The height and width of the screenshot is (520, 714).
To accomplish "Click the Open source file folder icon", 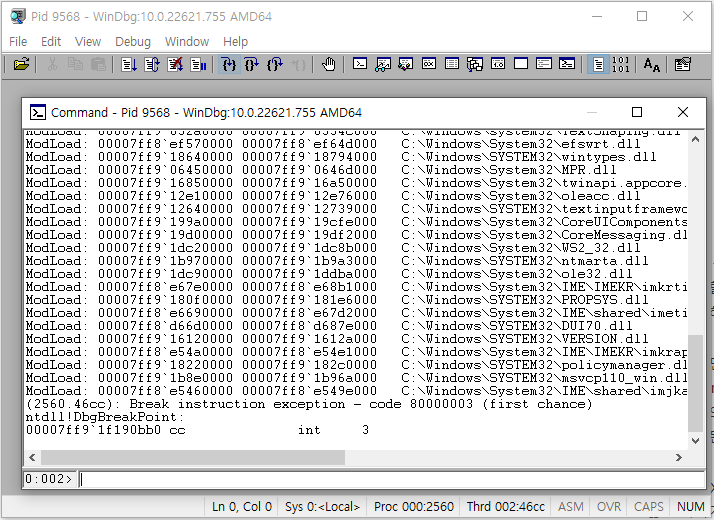I will pos(21,65).
